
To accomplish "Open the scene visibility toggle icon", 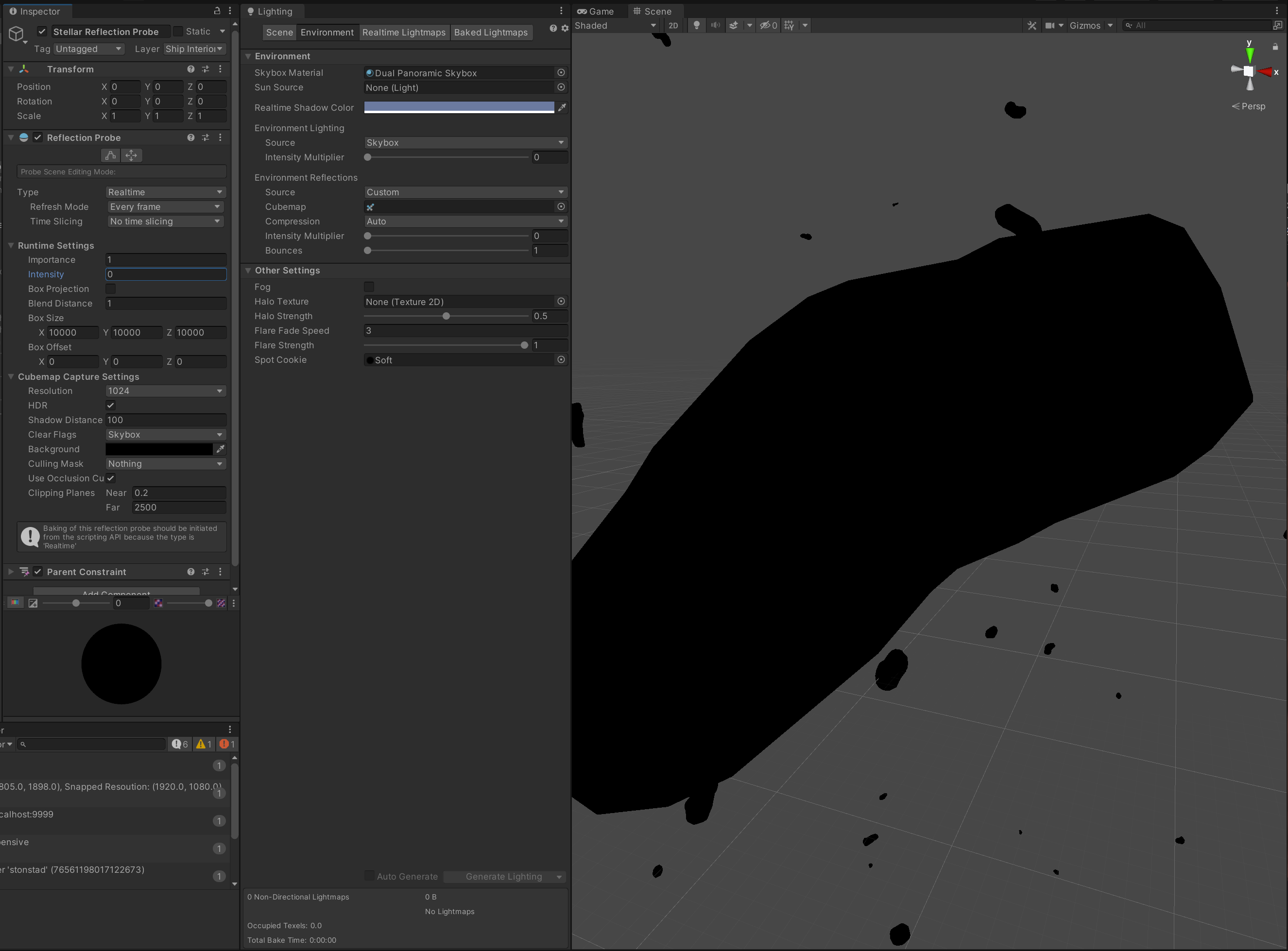I will [x=766, y=25].
